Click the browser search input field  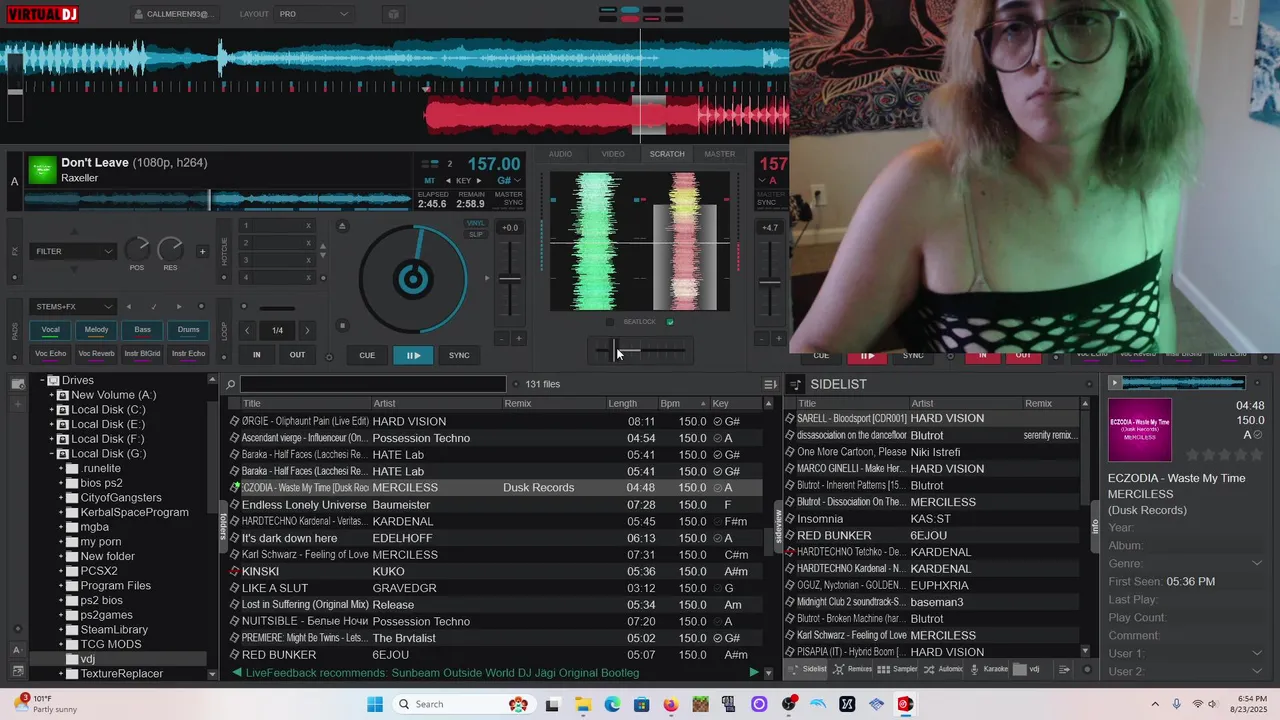tap(373, 384)
